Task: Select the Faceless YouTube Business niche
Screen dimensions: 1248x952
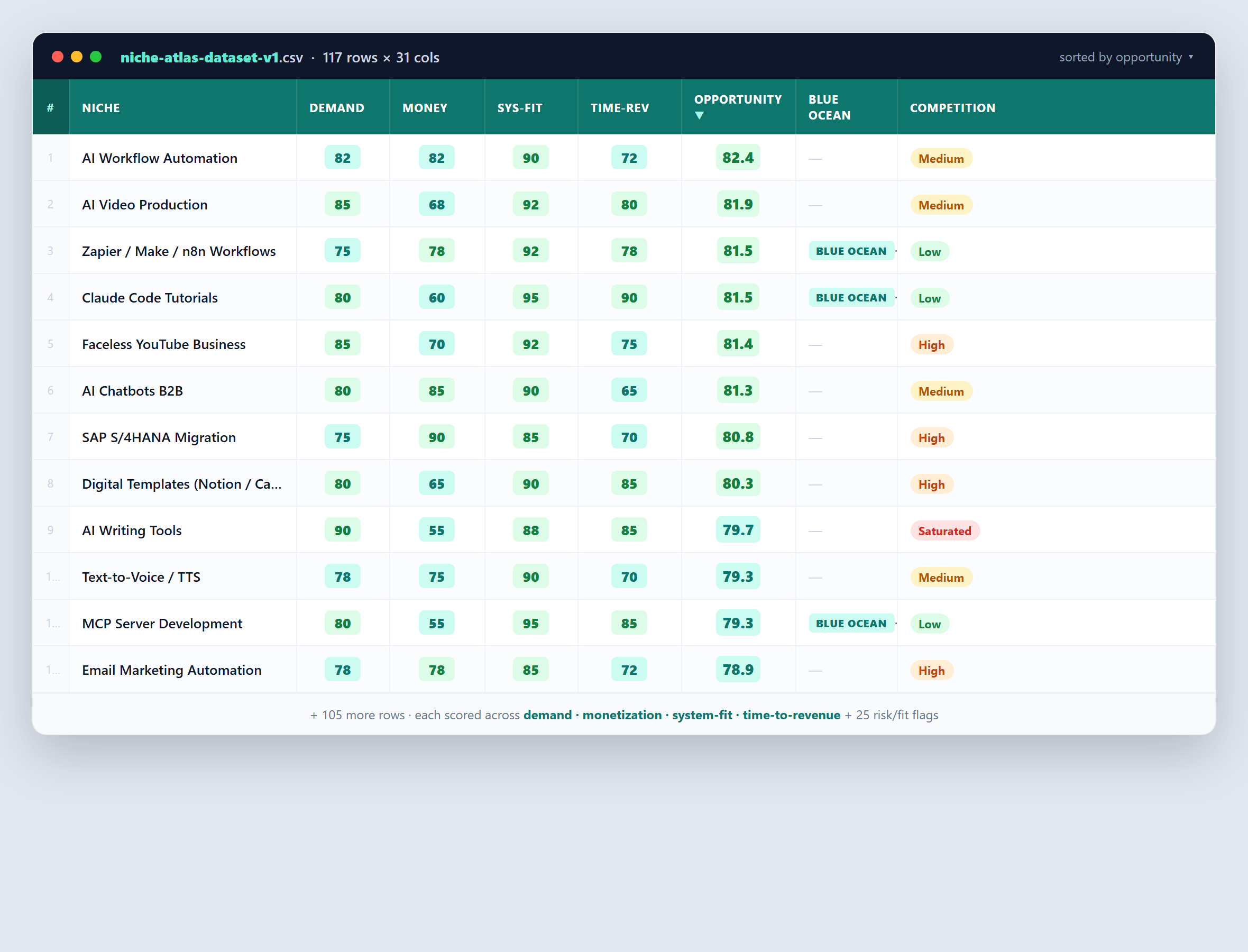Action: coord(164,344)
